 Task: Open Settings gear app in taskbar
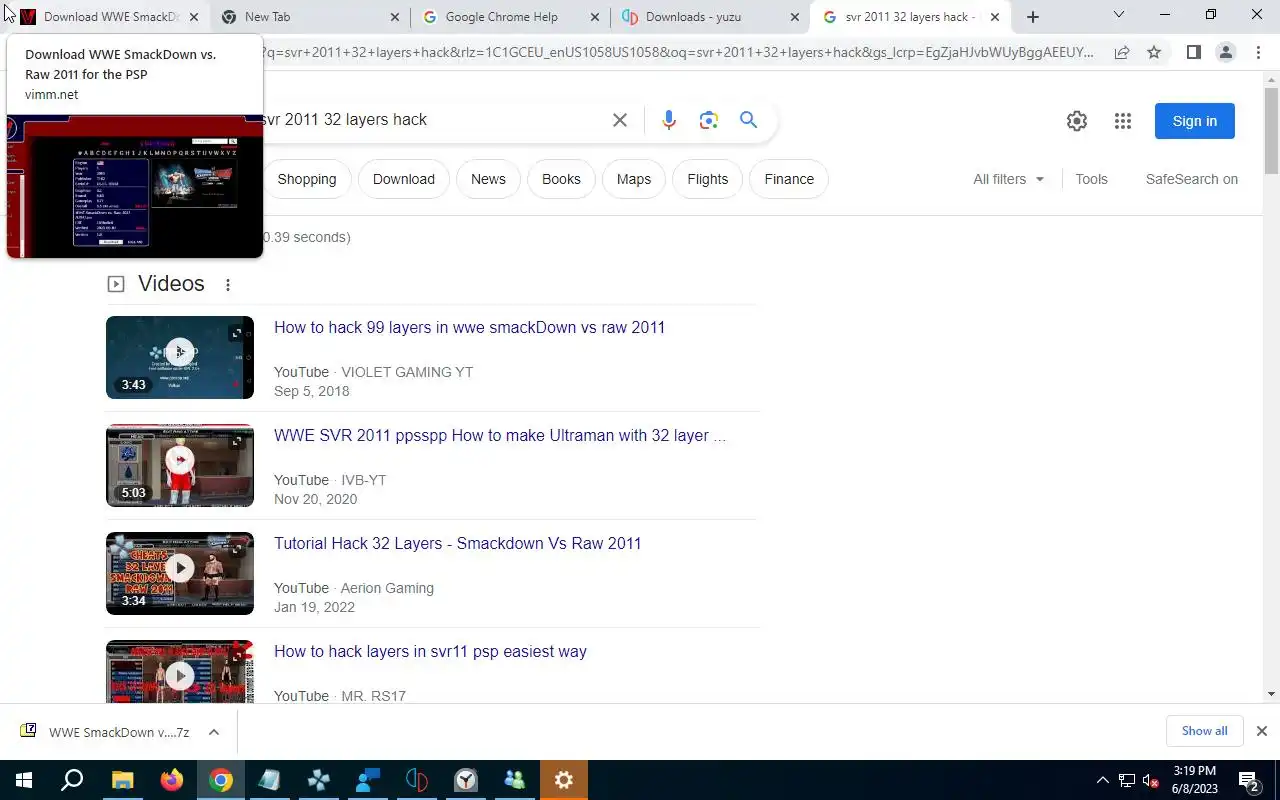[564, 780]
